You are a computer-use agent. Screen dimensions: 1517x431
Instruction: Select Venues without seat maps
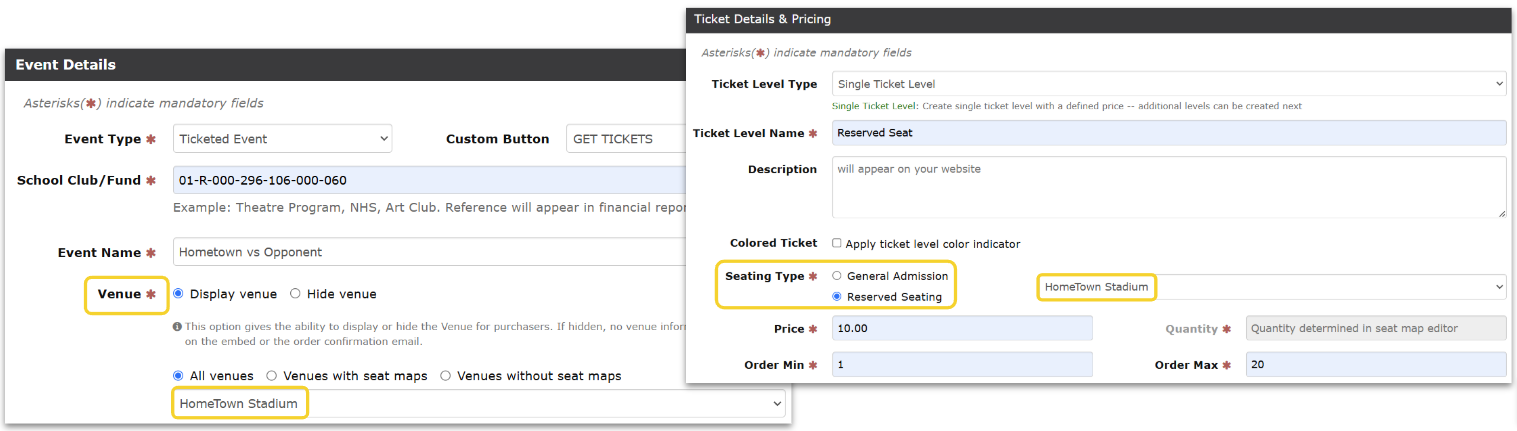pos(446,376)
